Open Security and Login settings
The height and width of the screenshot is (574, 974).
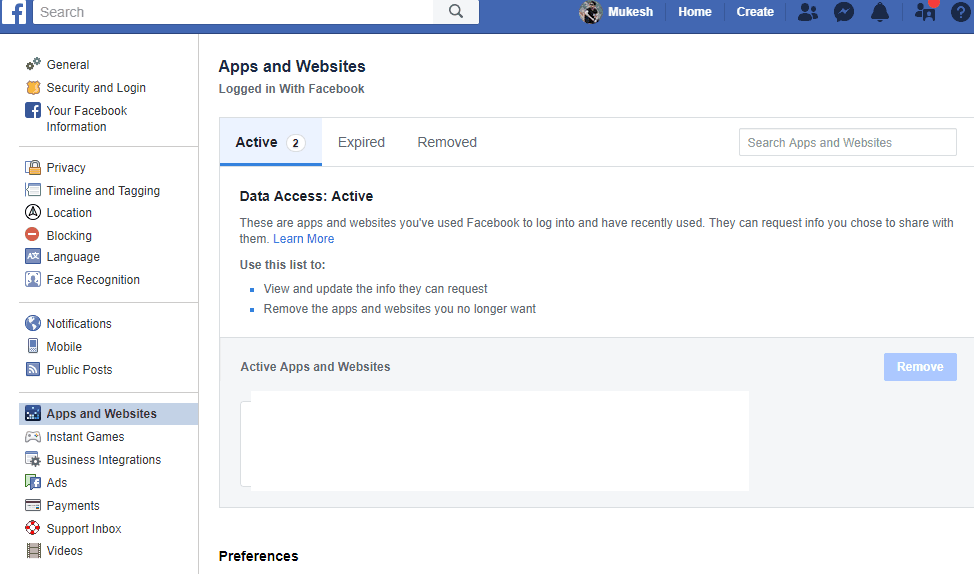click(95, 88)
